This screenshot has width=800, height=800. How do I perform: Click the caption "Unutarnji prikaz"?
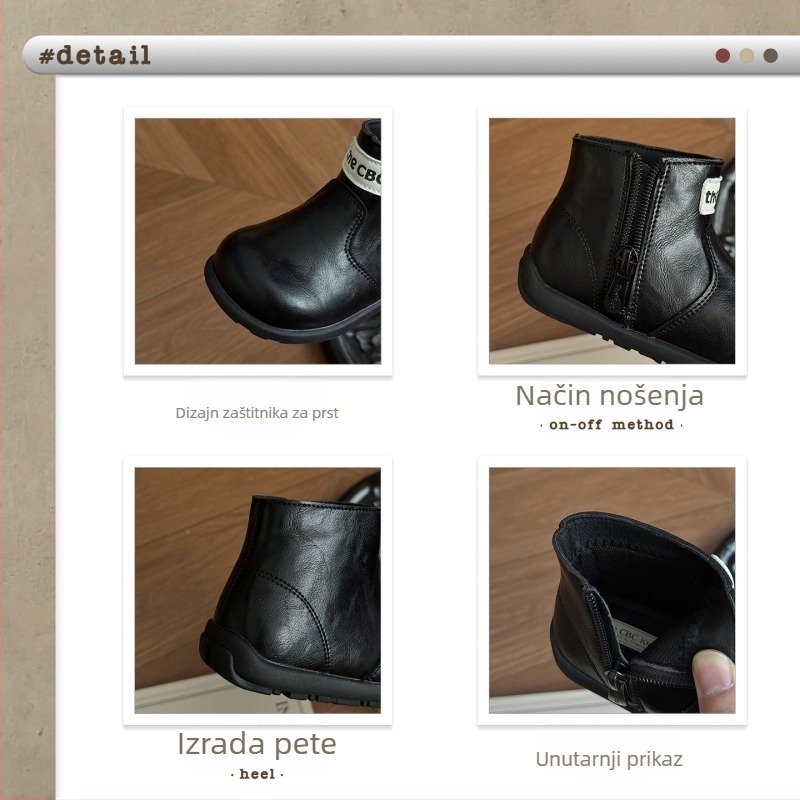click(609, 759)
